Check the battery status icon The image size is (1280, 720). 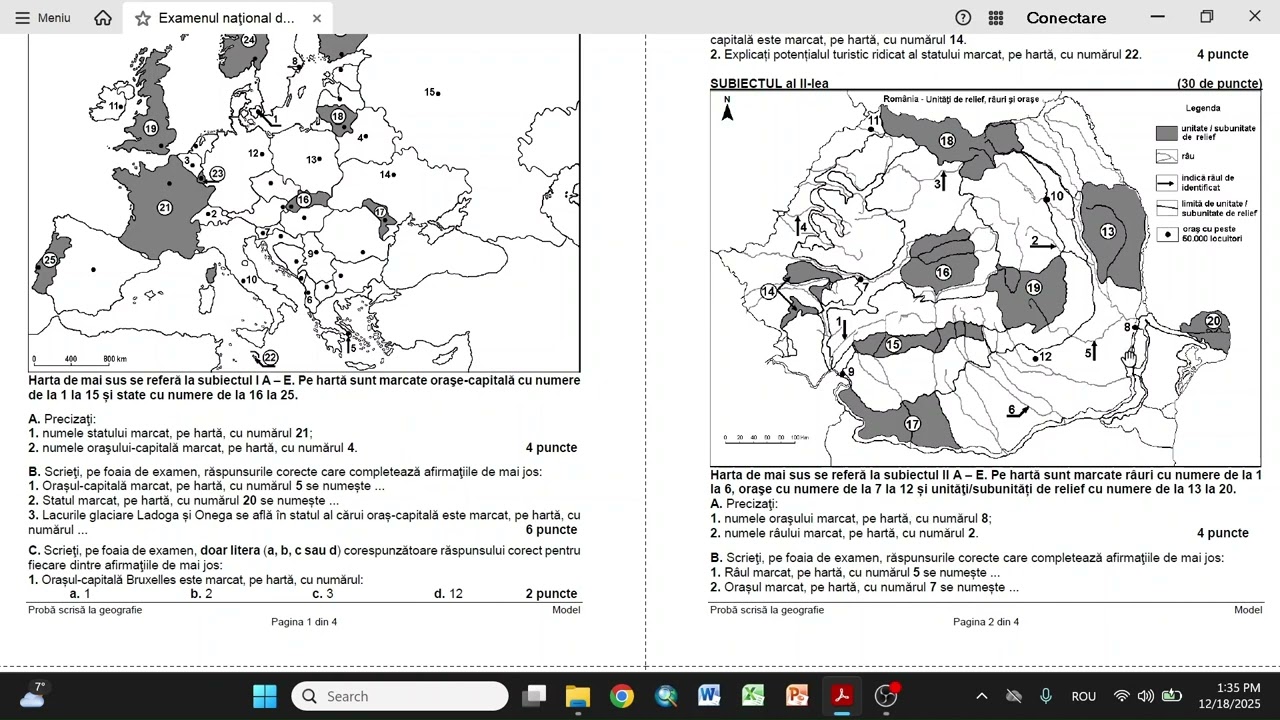click(x=1172, y=696)
